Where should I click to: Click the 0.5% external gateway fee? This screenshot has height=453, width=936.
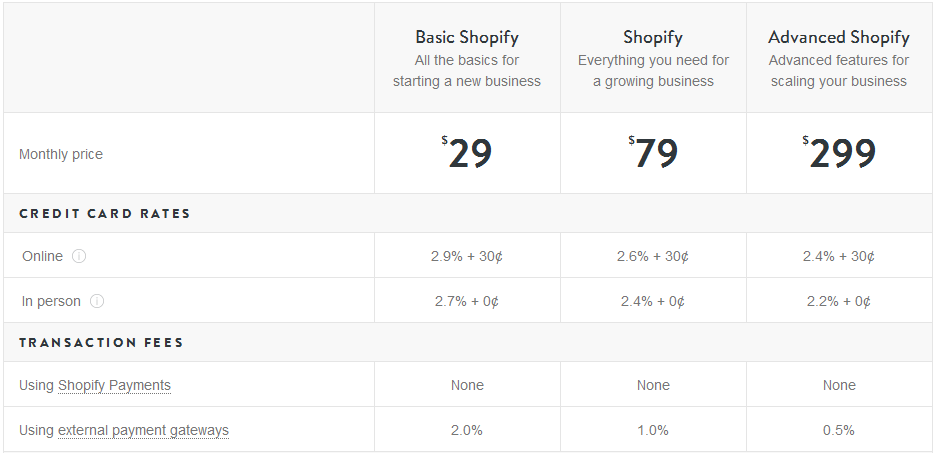[839, 430]
